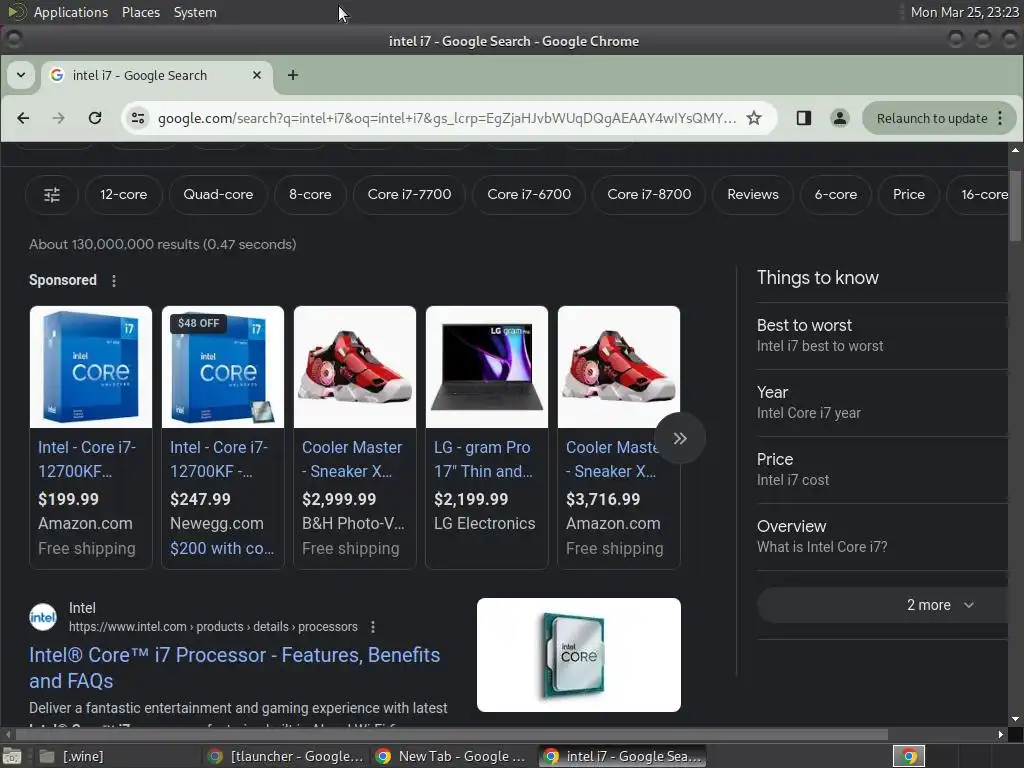Open the three-dot Chrome menu
This screenshot has width=1024, height=768.
[x=1000, y=118]
